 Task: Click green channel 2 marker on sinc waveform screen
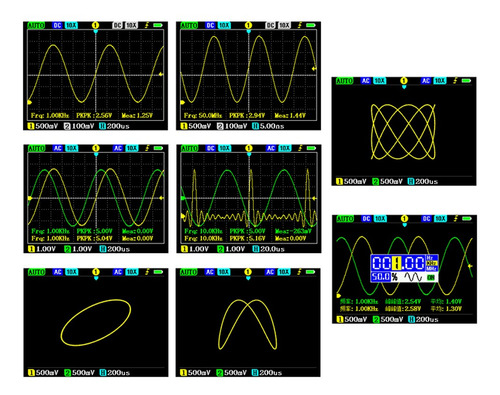[183, 198]
